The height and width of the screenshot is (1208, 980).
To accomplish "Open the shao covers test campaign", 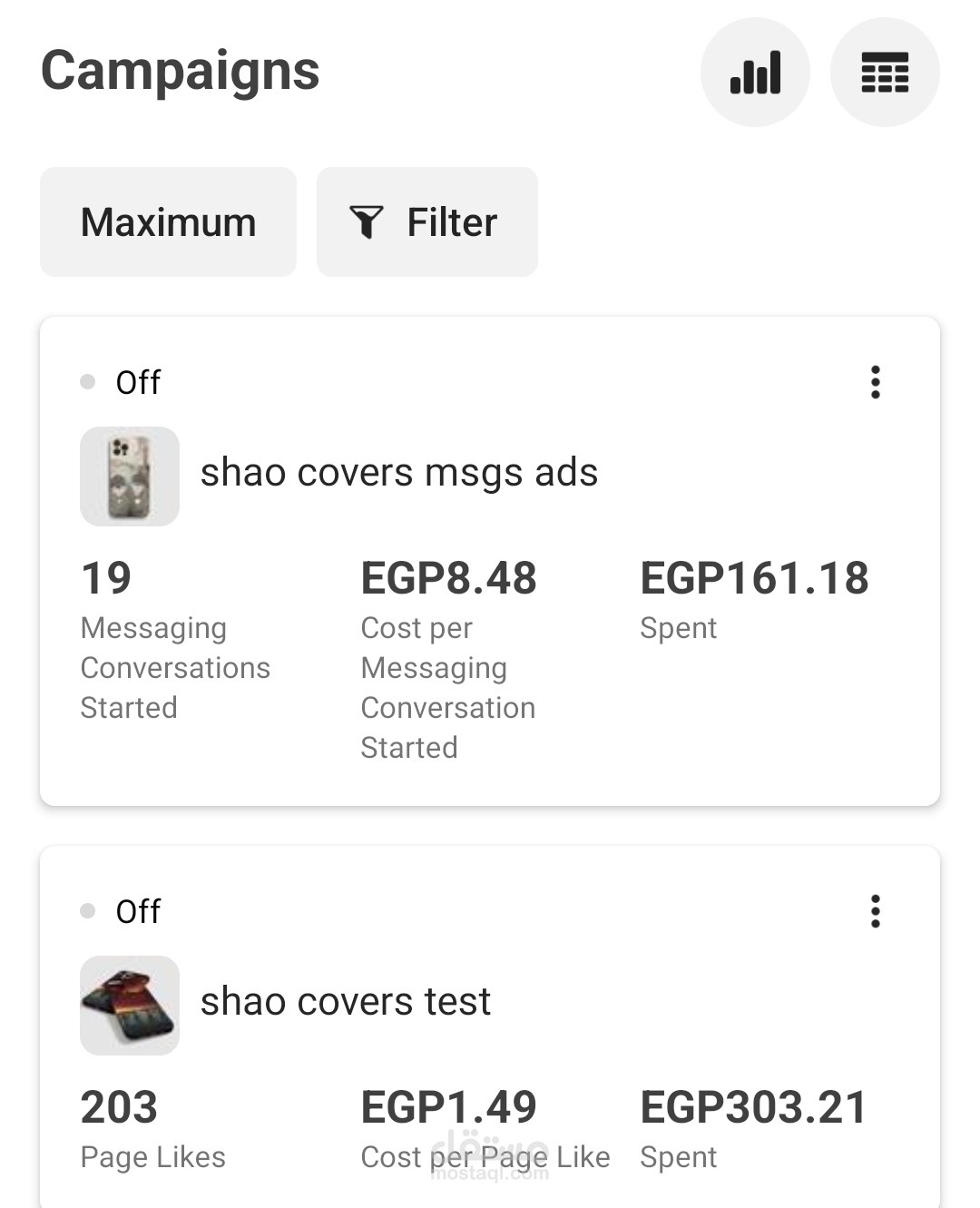I will 345,1002.
